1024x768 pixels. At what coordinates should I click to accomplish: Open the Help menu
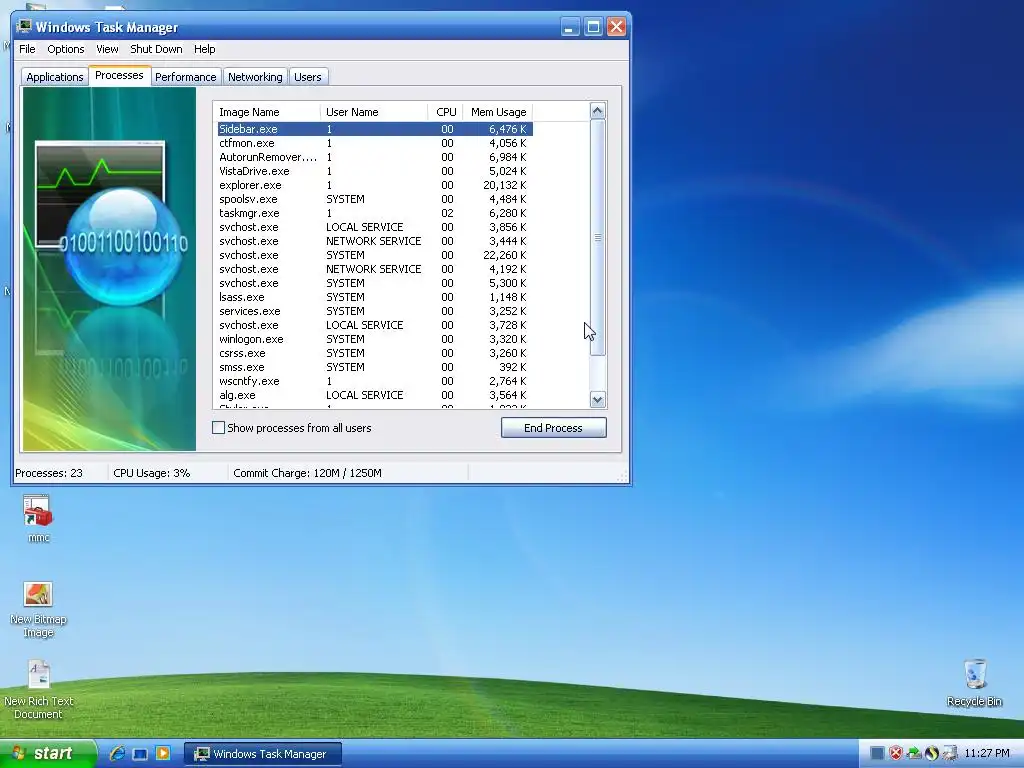click(204, 49)
